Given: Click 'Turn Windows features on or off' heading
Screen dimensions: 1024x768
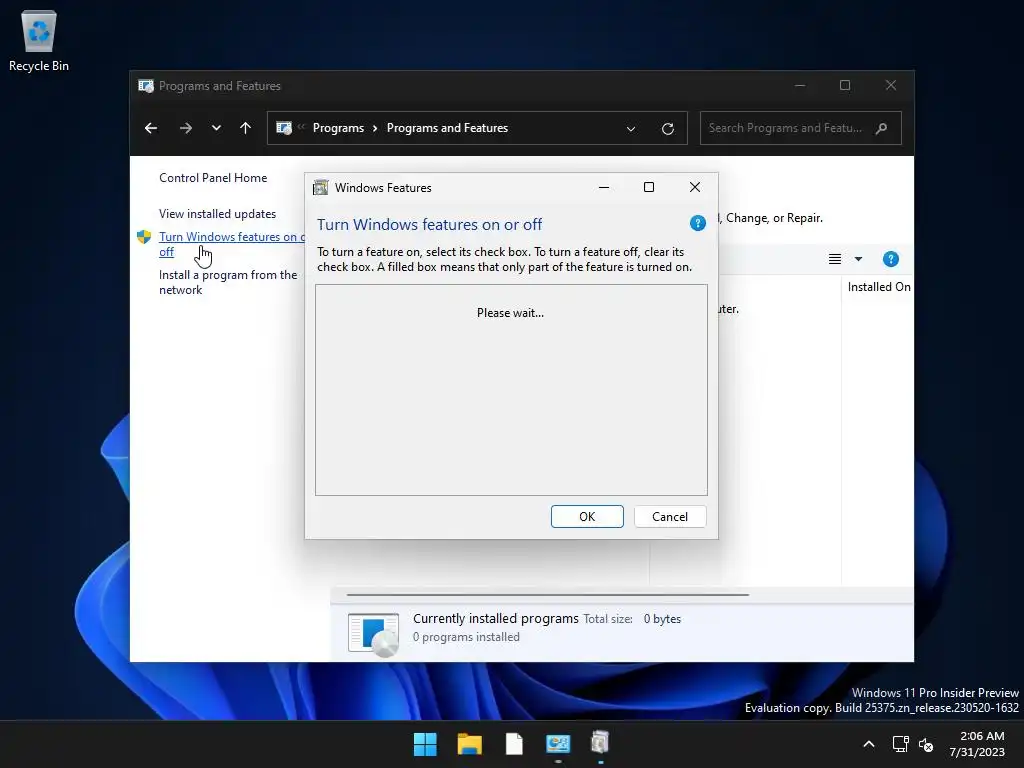Looking at the screenshot, I should (x=429, y=225).
